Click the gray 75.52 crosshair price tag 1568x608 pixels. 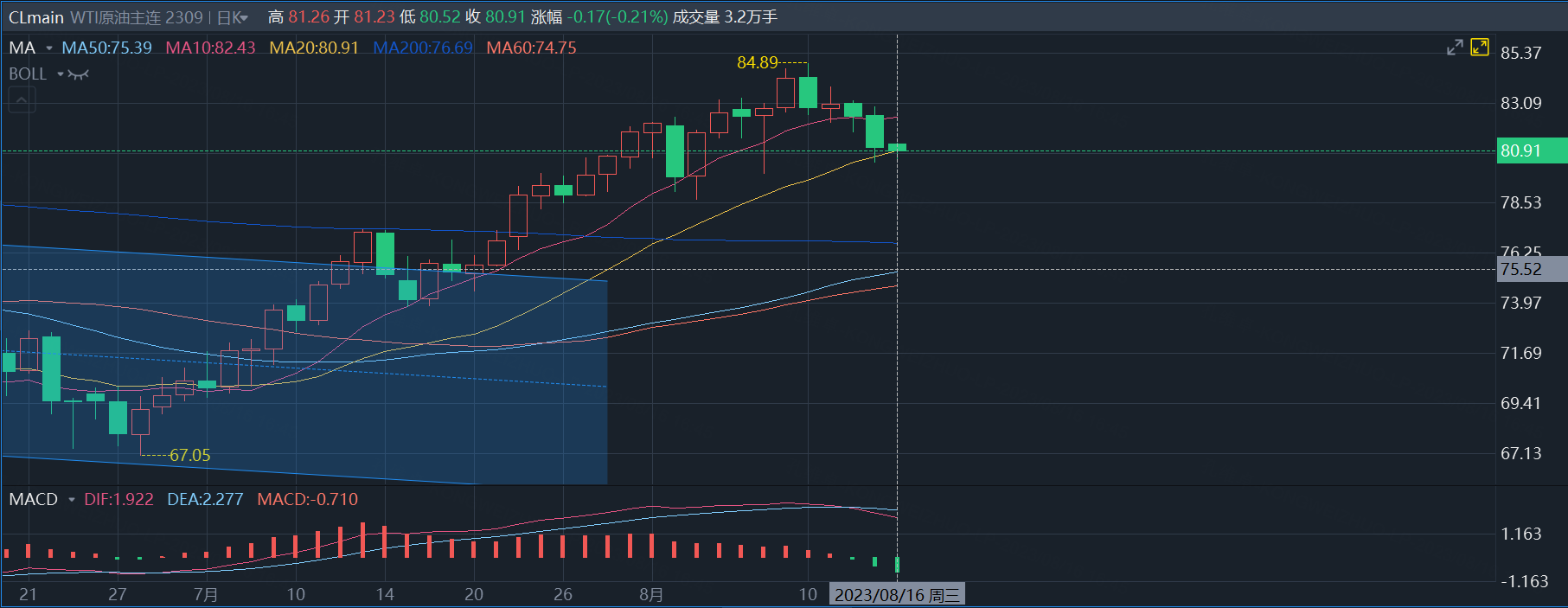(x=1532, y=269)
